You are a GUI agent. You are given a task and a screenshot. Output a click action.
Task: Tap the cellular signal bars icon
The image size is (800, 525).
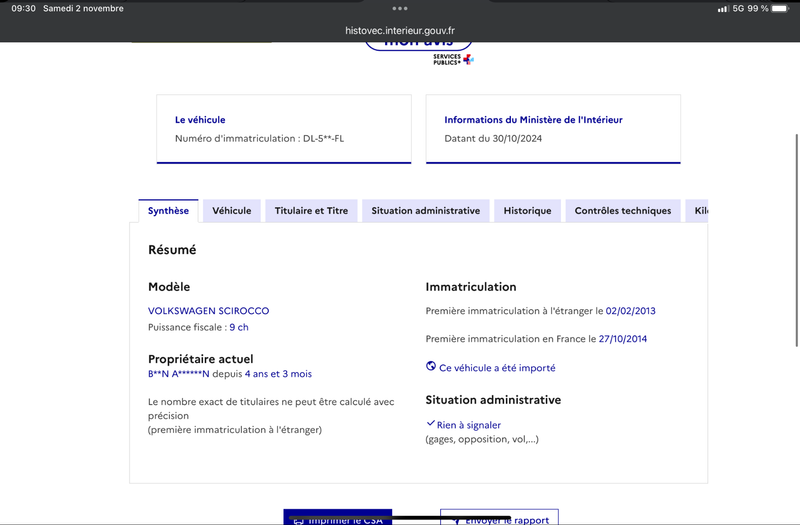click(722, 9)
